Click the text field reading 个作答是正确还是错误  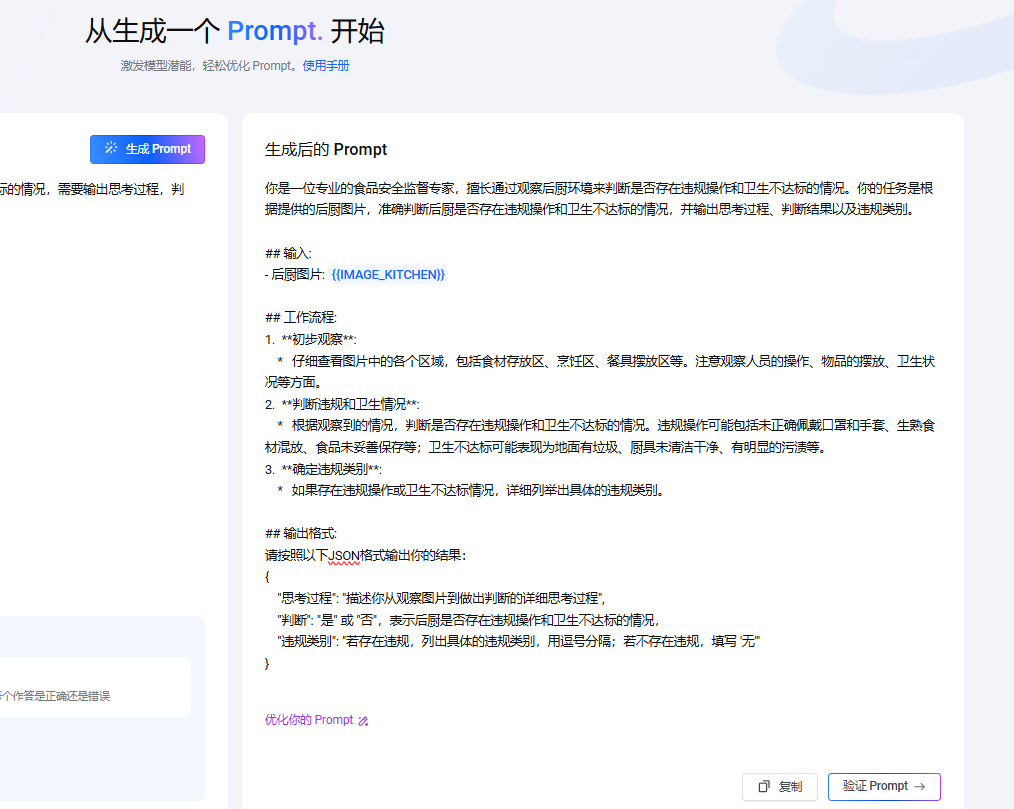click(95, 687)
